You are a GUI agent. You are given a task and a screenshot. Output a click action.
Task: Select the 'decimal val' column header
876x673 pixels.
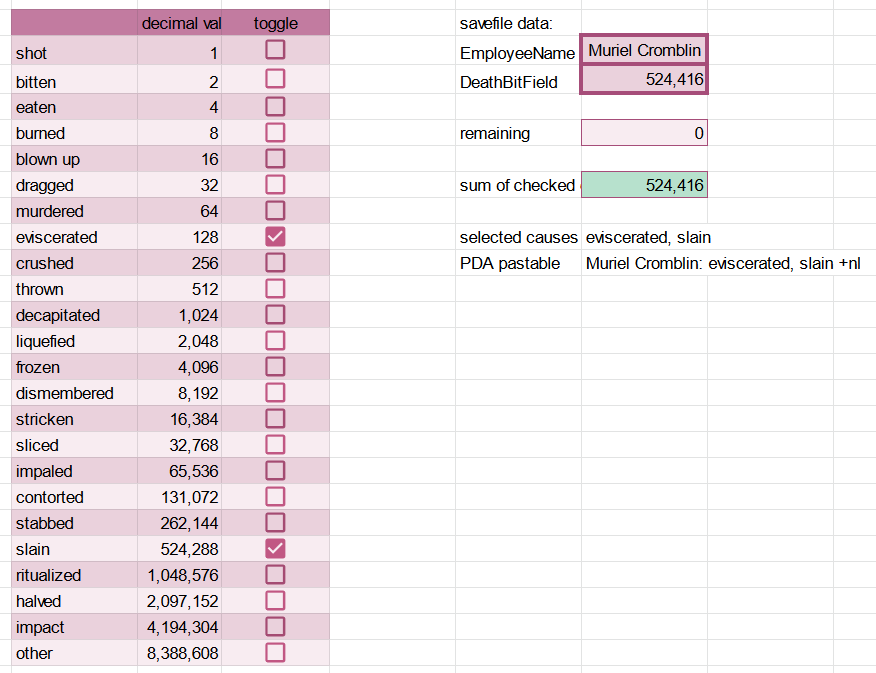click(x=181, y=23)
